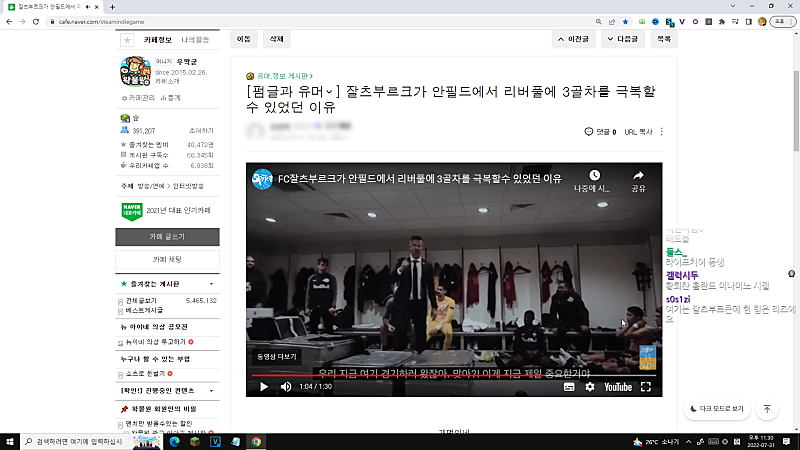Toggle subtitles on the YouTube player

click(569, 387)
